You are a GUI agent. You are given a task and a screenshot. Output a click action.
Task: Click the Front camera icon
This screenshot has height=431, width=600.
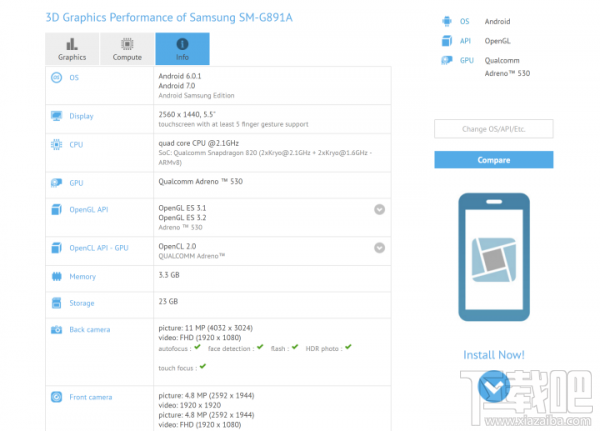(56, 397)
